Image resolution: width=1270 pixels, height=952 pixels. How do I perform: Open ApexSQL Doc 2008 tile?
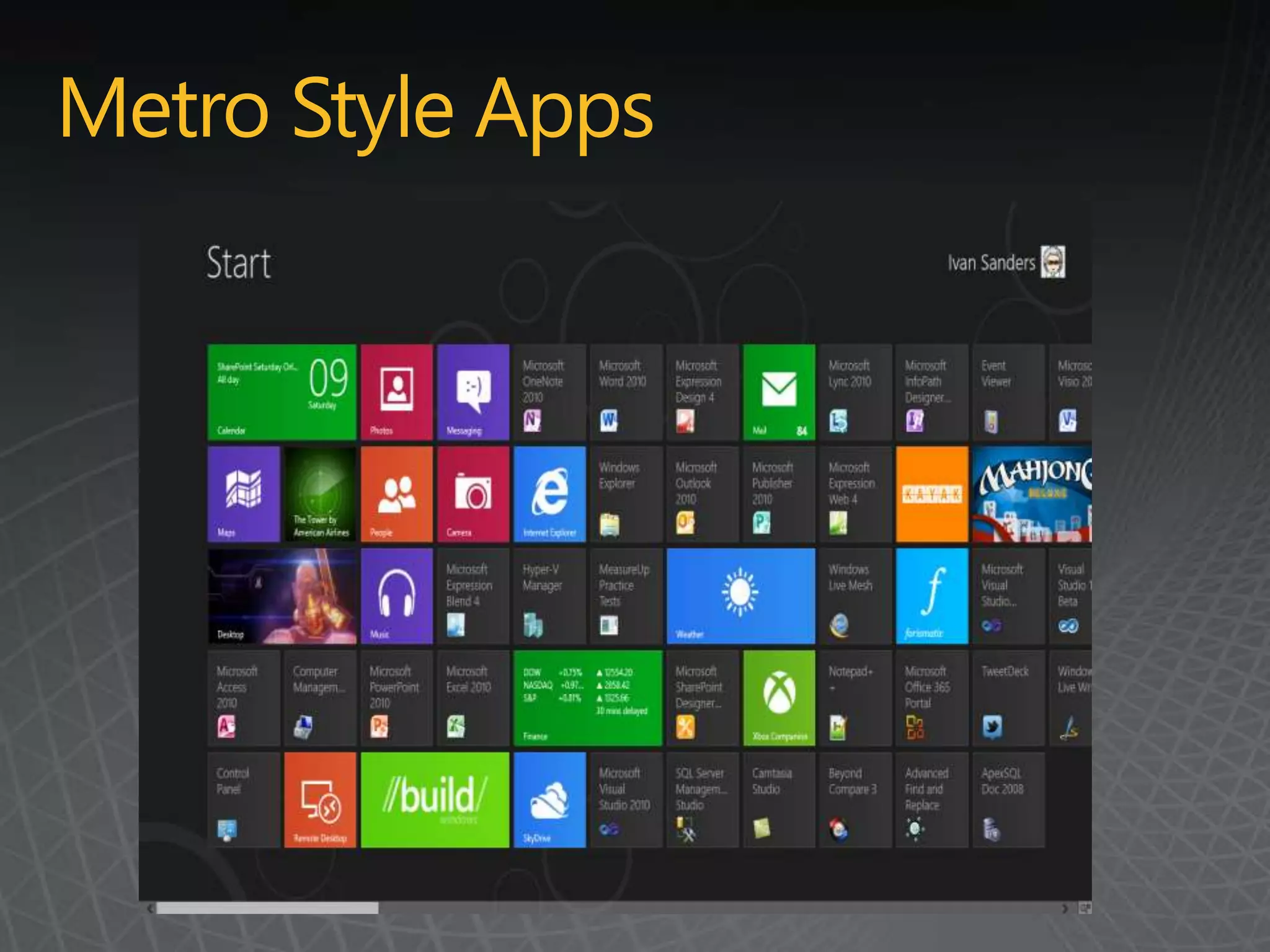1008,800
